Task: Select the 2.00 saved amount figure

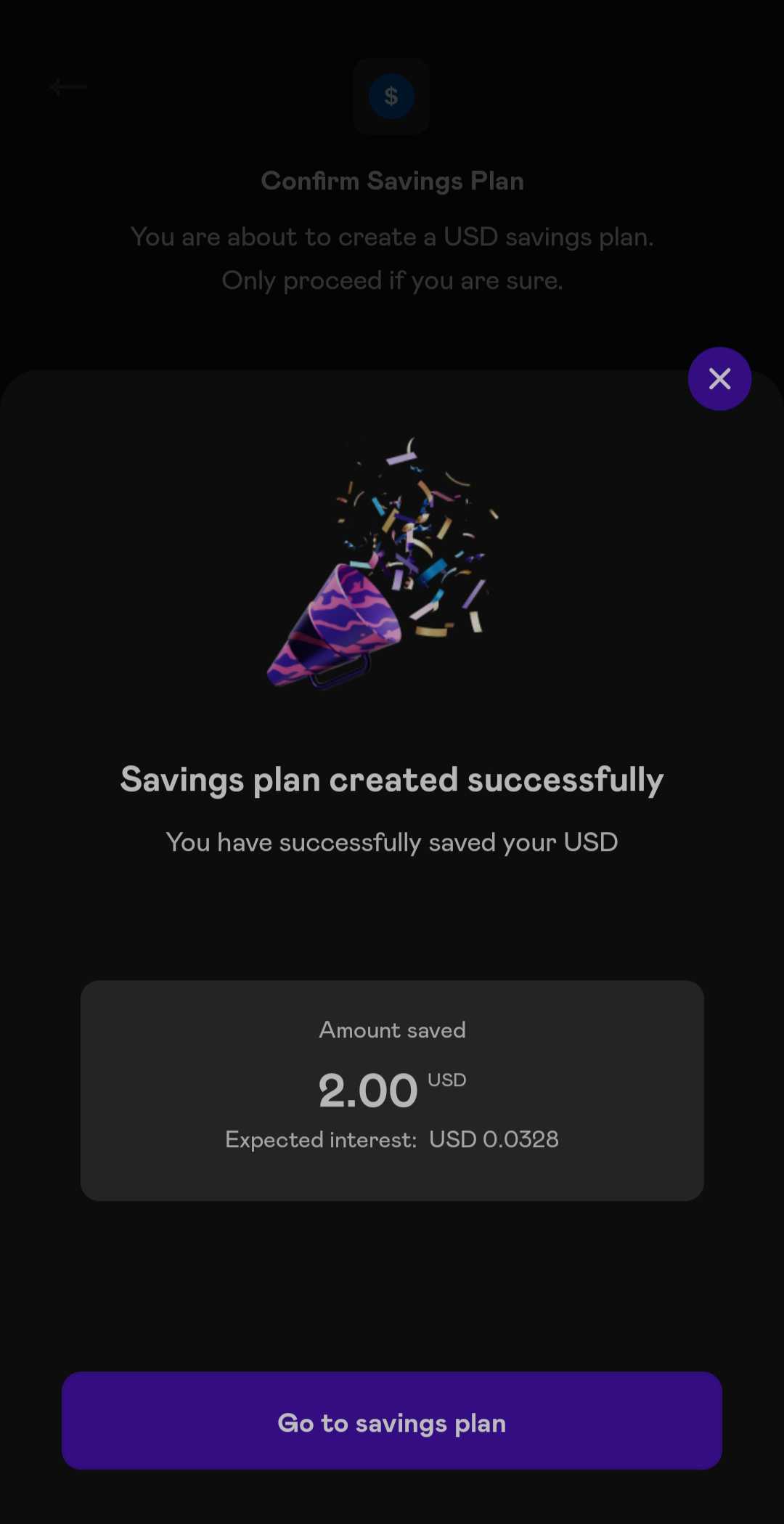Action: pyautogui.click(x=368, y=1091)
